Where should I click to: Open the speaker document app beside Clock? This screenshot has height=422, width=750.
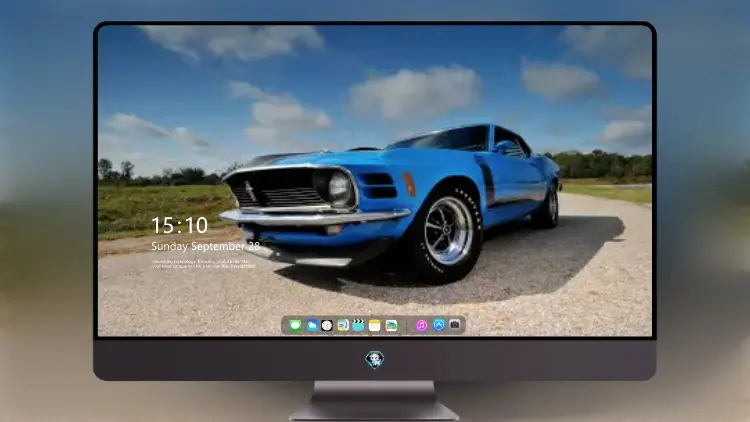coord(342,325)
